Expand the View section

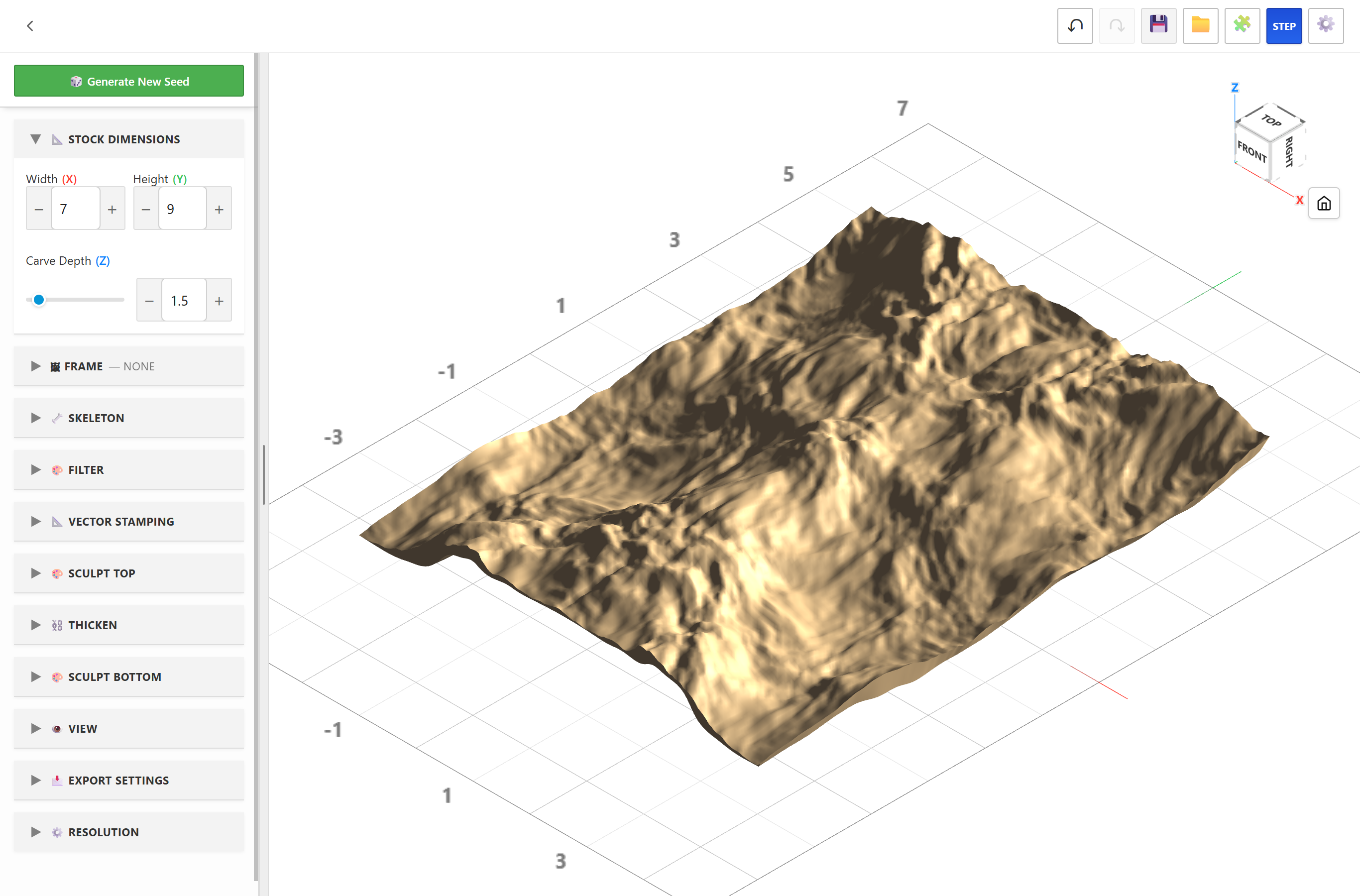point(129,729)
